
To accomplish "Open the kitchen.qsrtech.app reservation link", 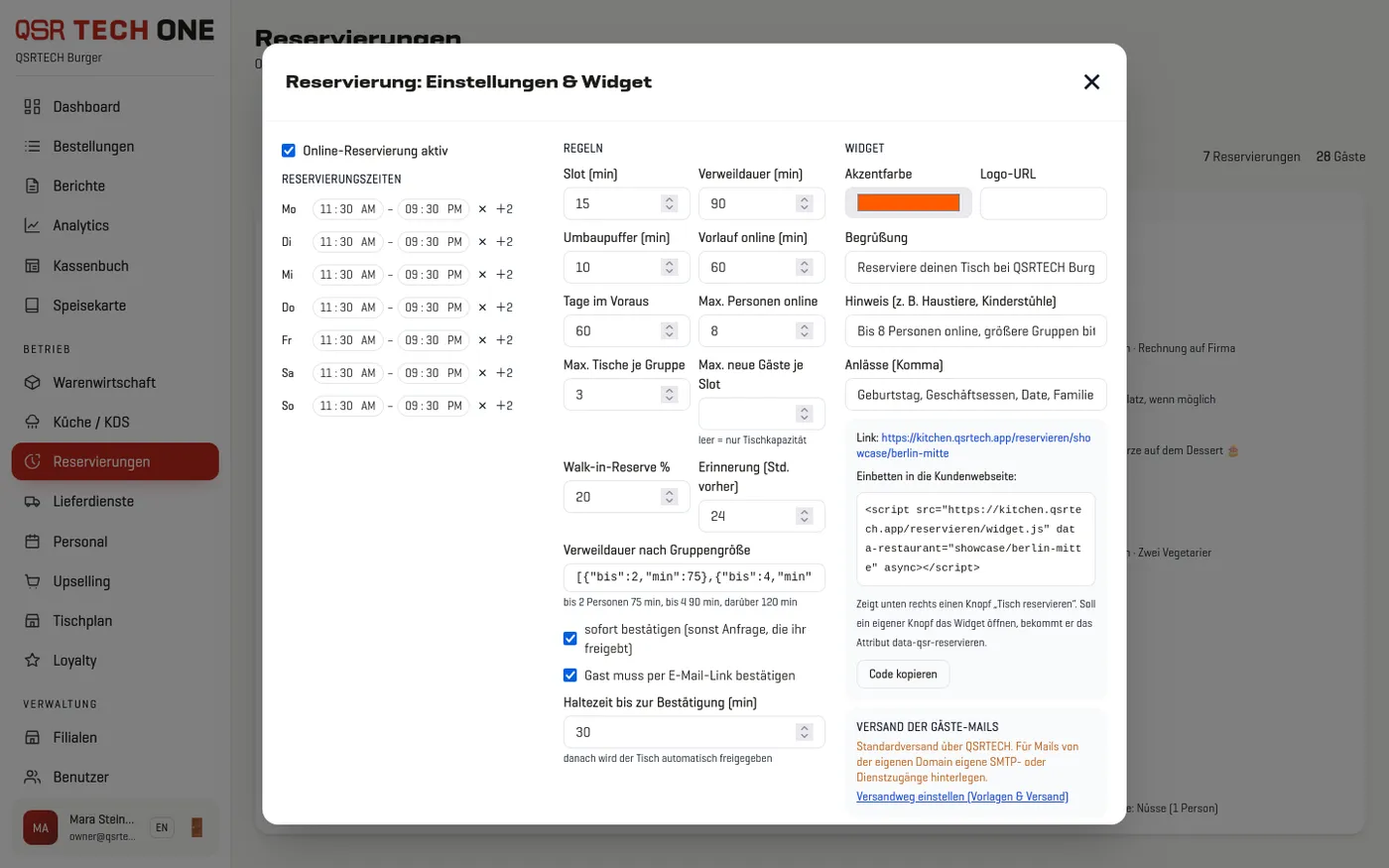I will [974, 445].
